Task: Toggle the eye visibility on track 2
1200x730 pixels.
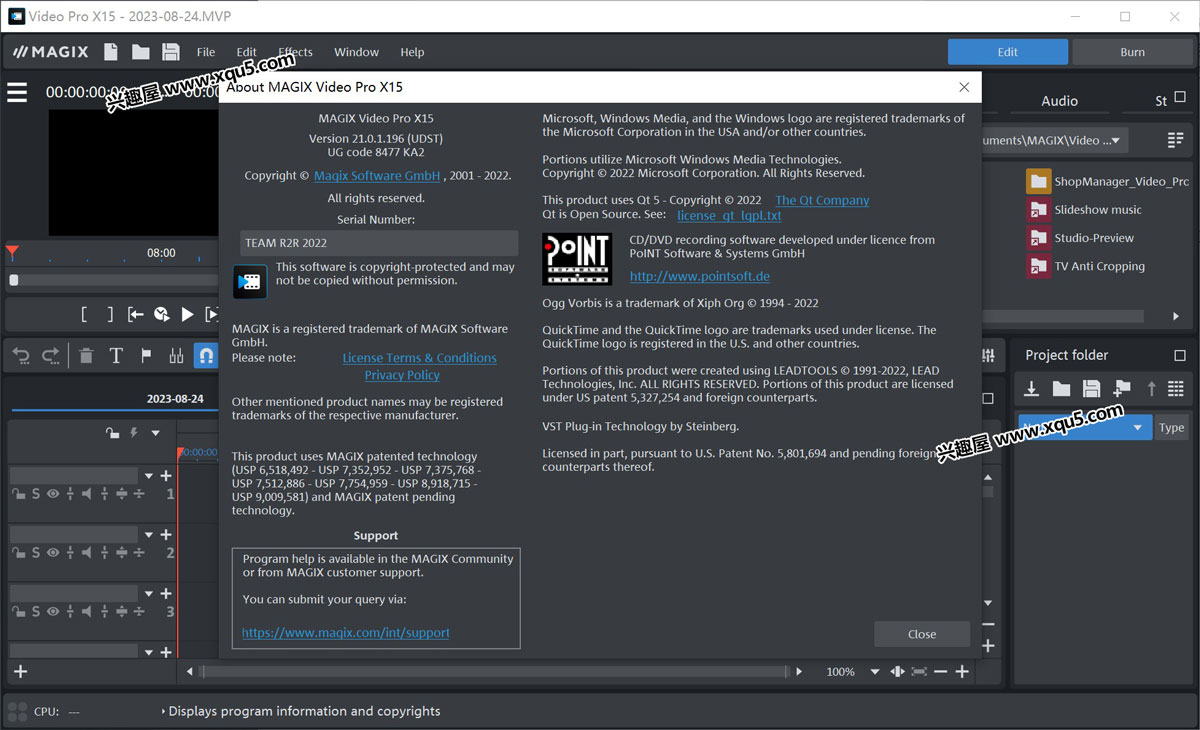Action: (x=53, y=553)
